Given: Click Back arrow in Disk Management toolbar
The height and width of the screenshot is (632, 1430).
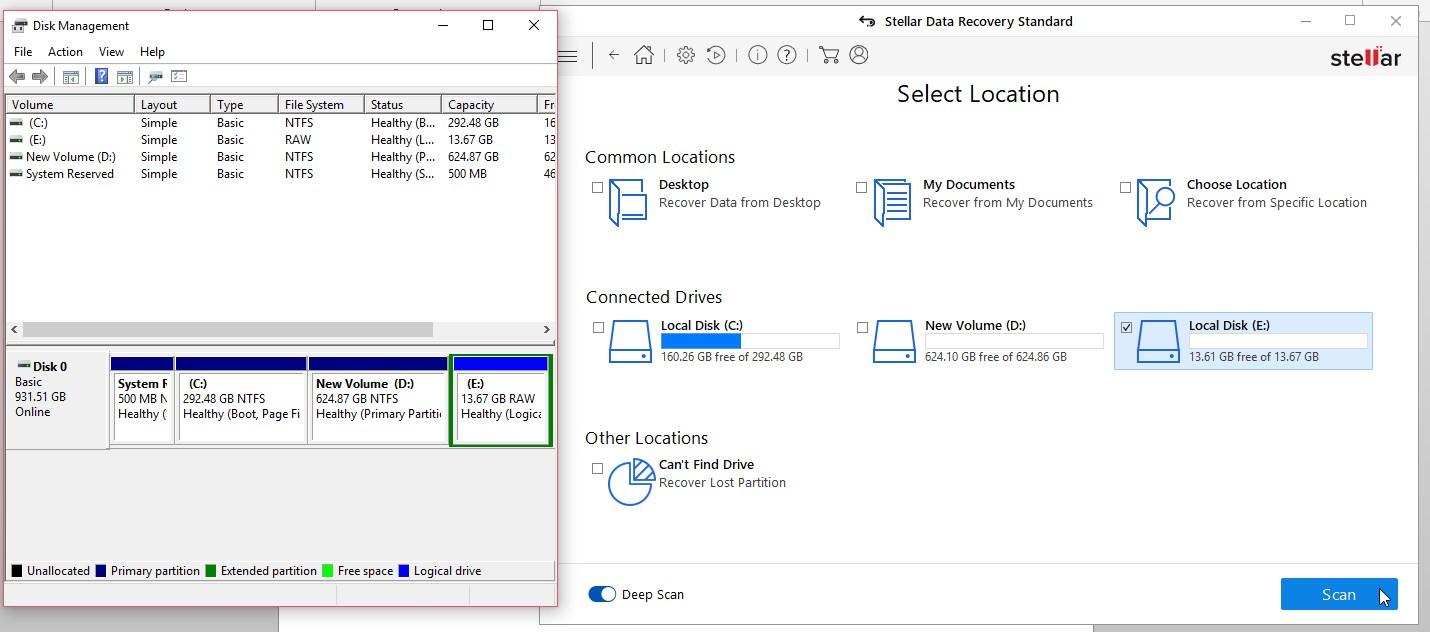Looking at the screenshot, I should coord(17,77).
